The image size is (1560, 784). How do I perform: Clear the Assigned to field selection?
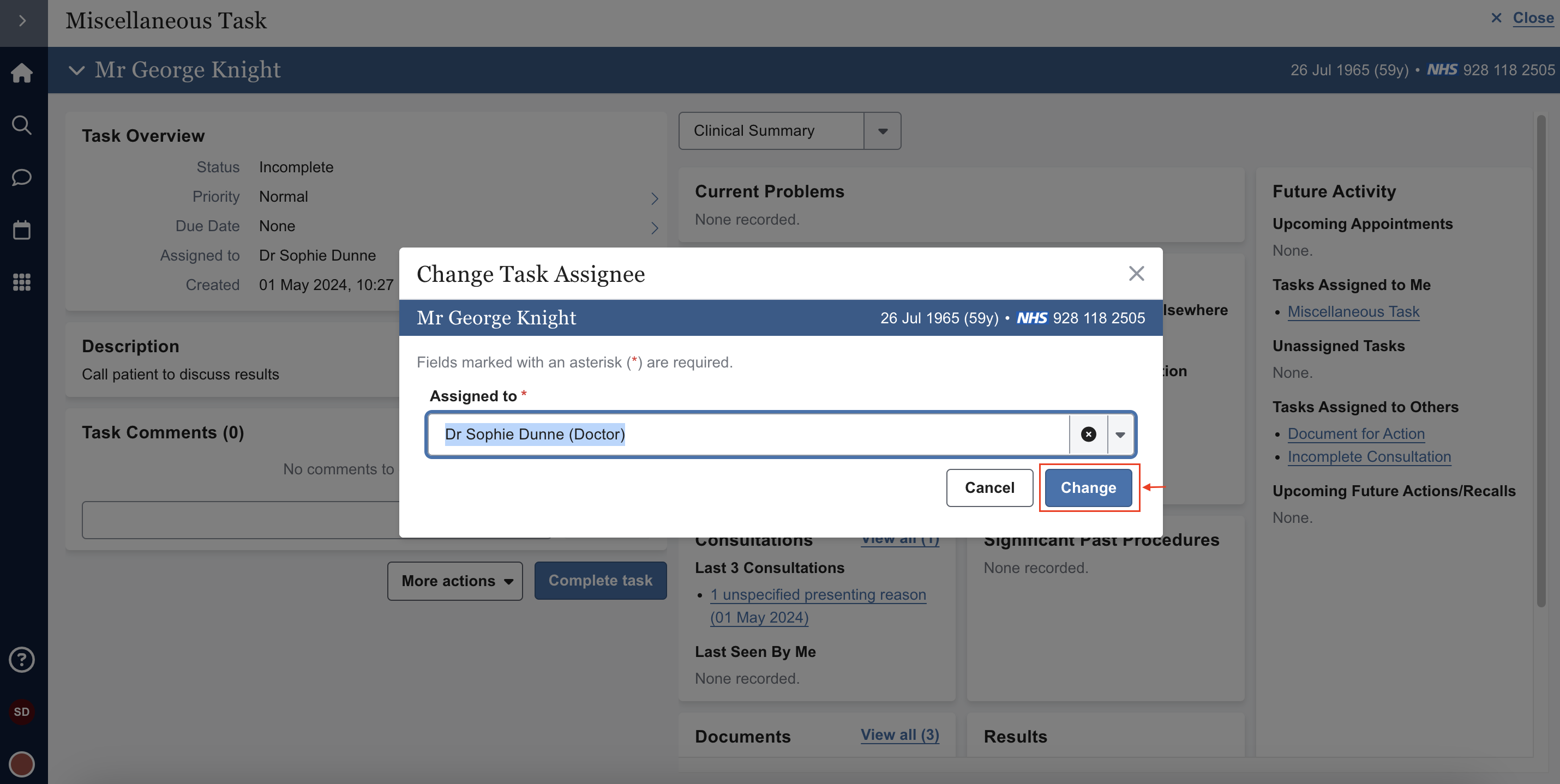1088,434
